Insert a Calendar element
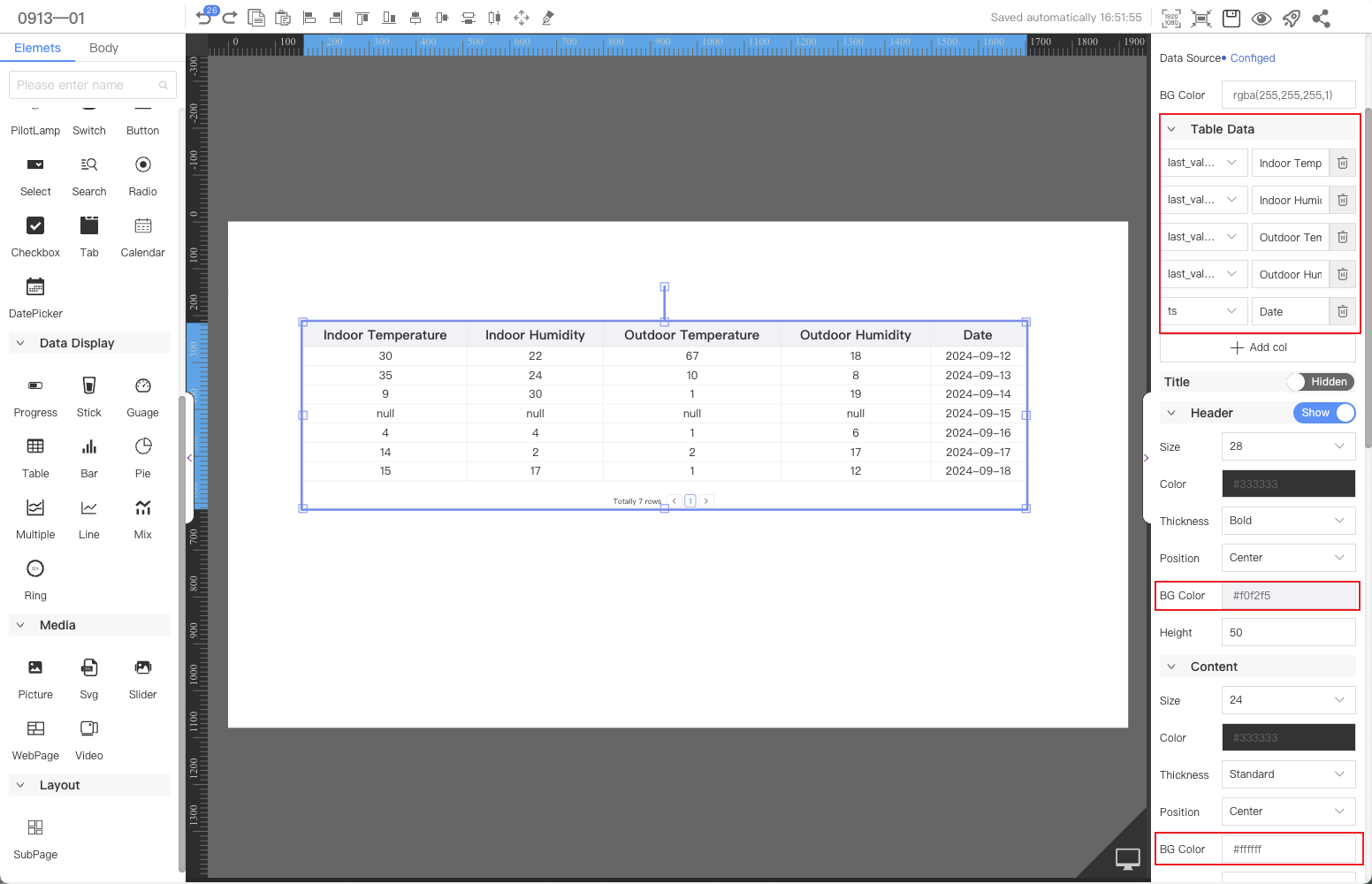The width and height of the screenshot is (1372, 884). [x=142, y=235]
